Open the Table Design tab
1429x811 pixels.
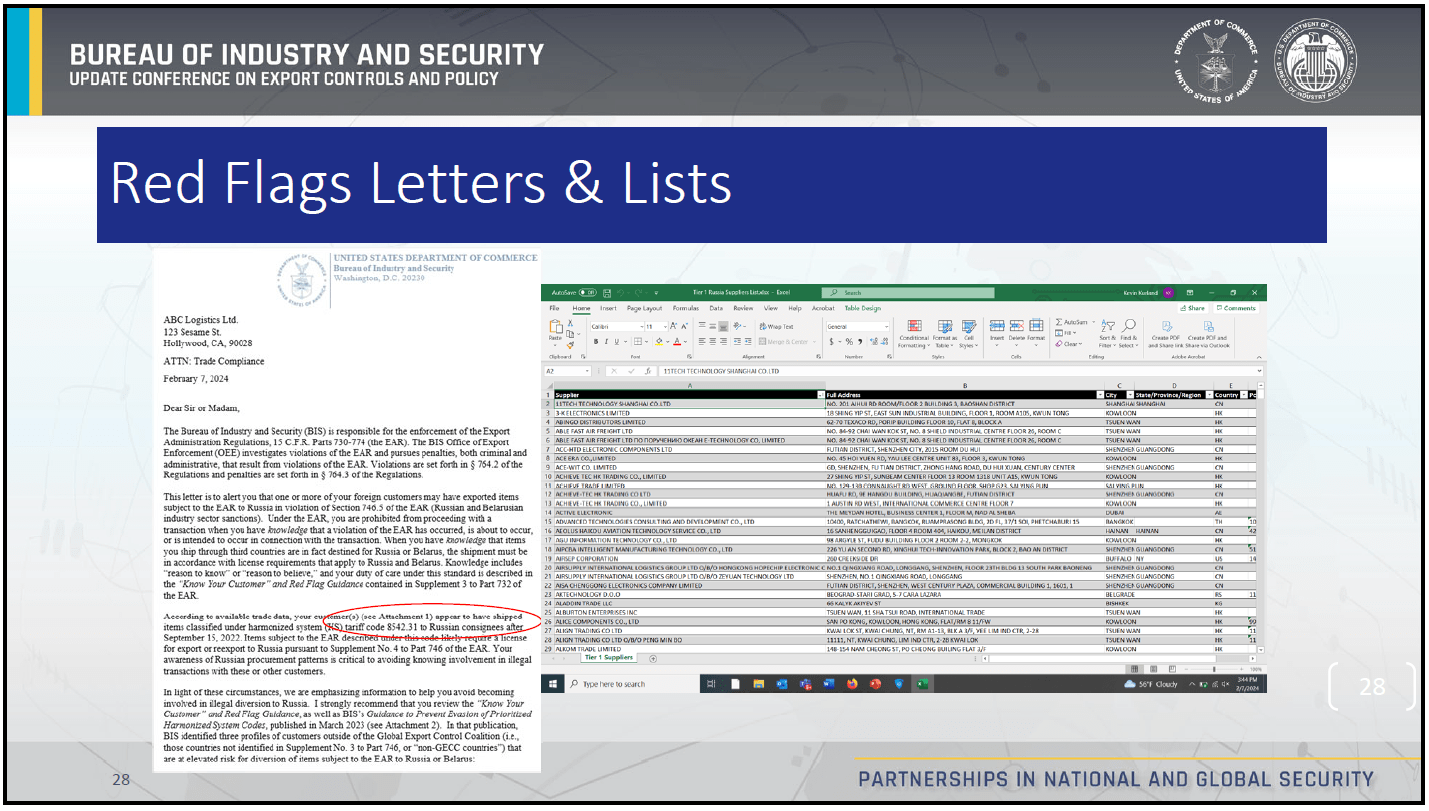pos(863,308)
